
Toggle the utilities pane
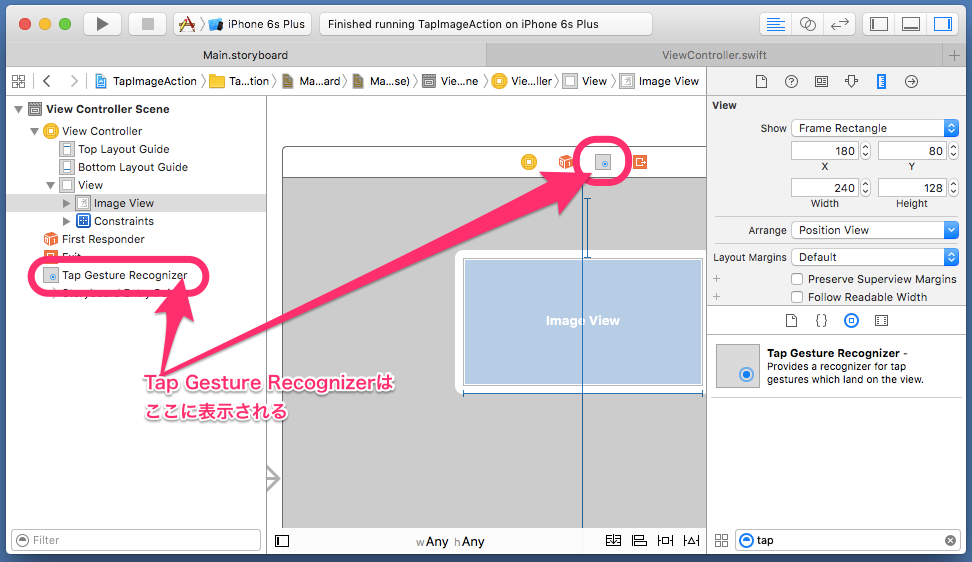[943, 24]
